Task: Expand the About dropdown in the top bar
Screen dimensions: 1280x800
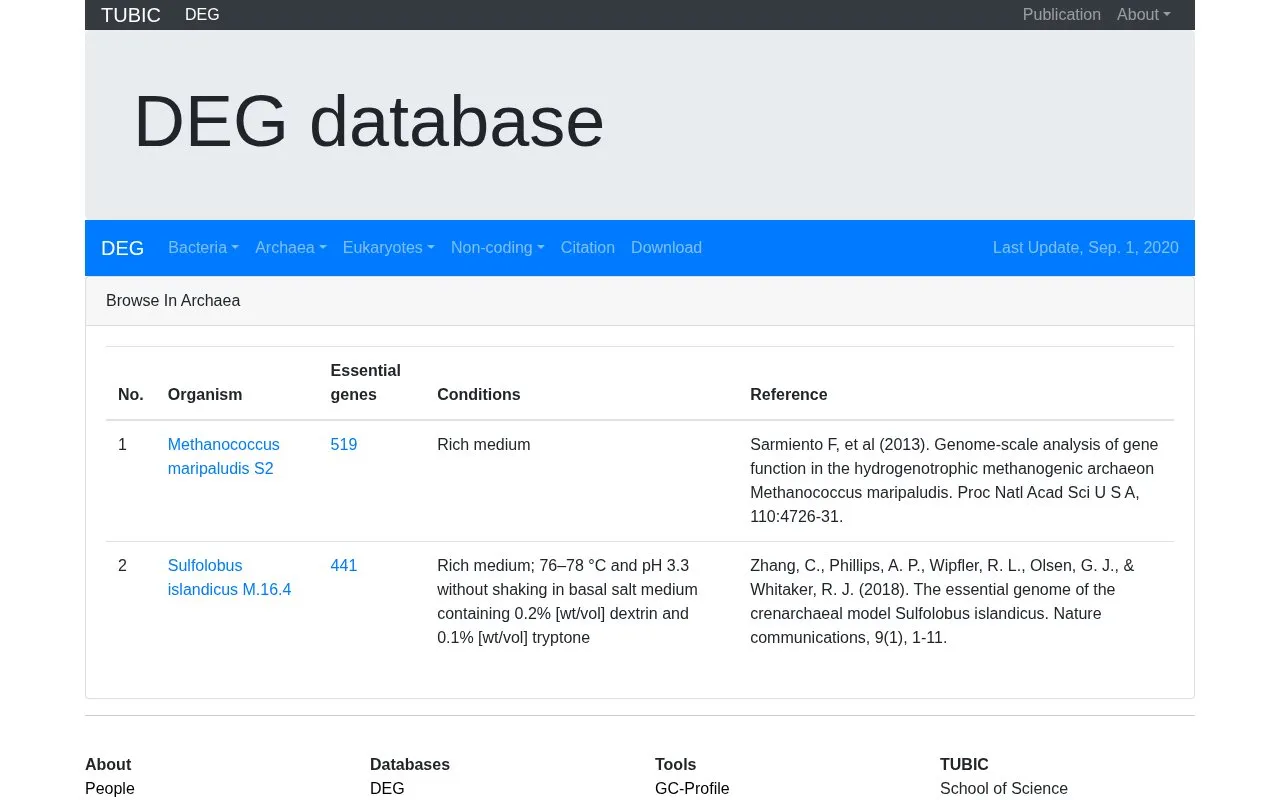Action: (1143, 15)
